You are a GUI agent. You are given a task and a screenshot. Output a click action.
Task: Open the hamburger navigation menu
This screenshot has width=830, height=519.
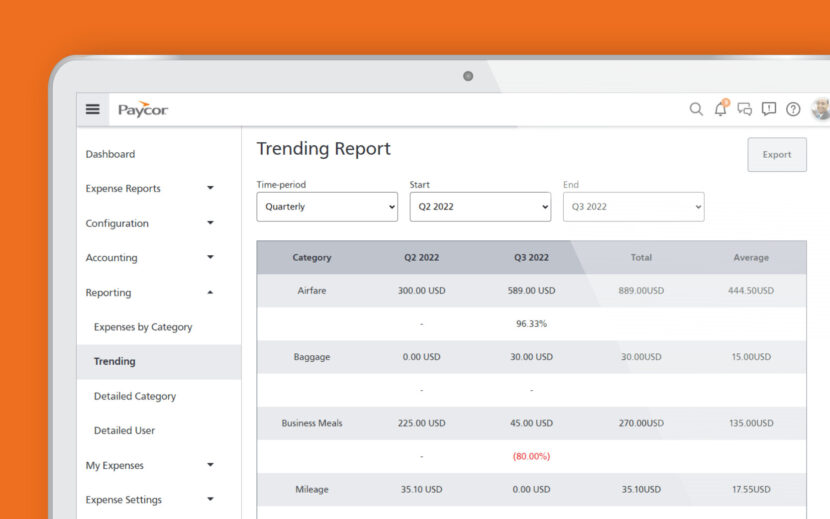point(93,109)
